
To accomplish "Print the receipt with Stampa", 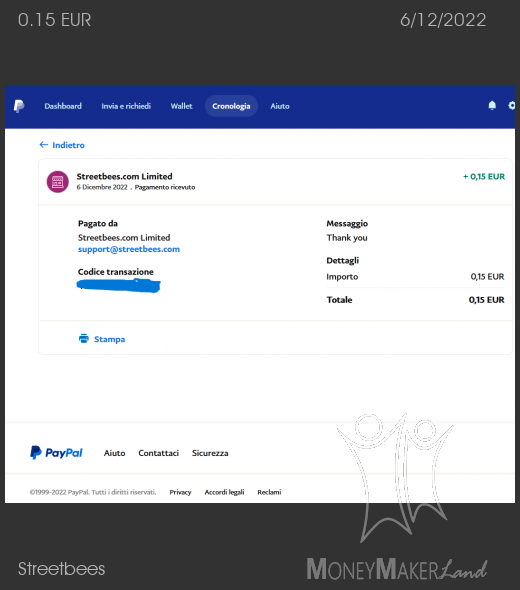I will 109,339.
